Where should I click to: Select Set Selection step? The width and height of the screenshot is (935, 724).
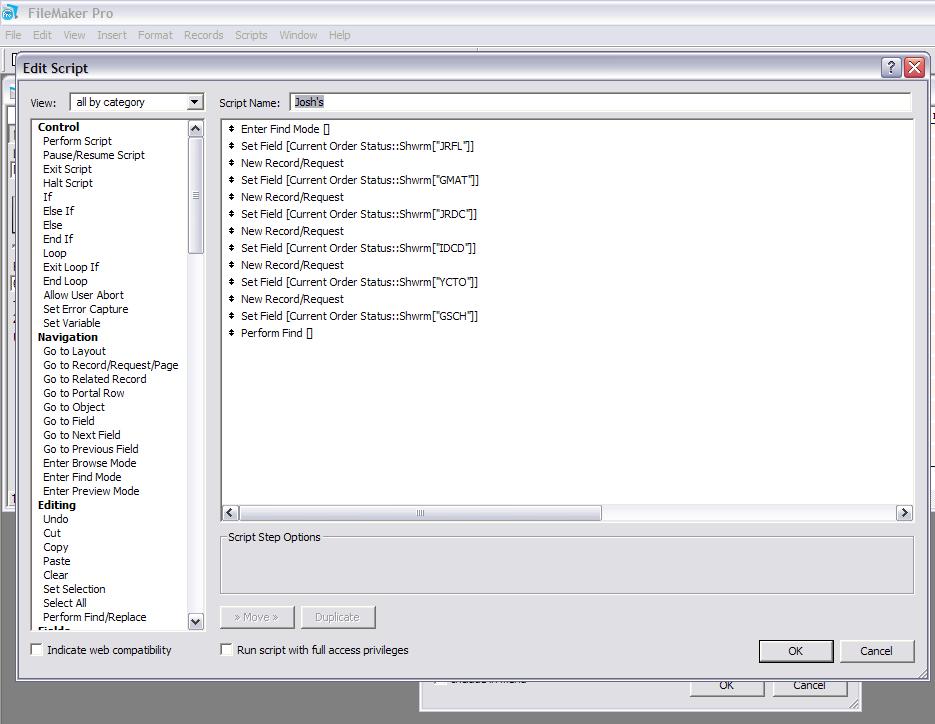[75, 589]
